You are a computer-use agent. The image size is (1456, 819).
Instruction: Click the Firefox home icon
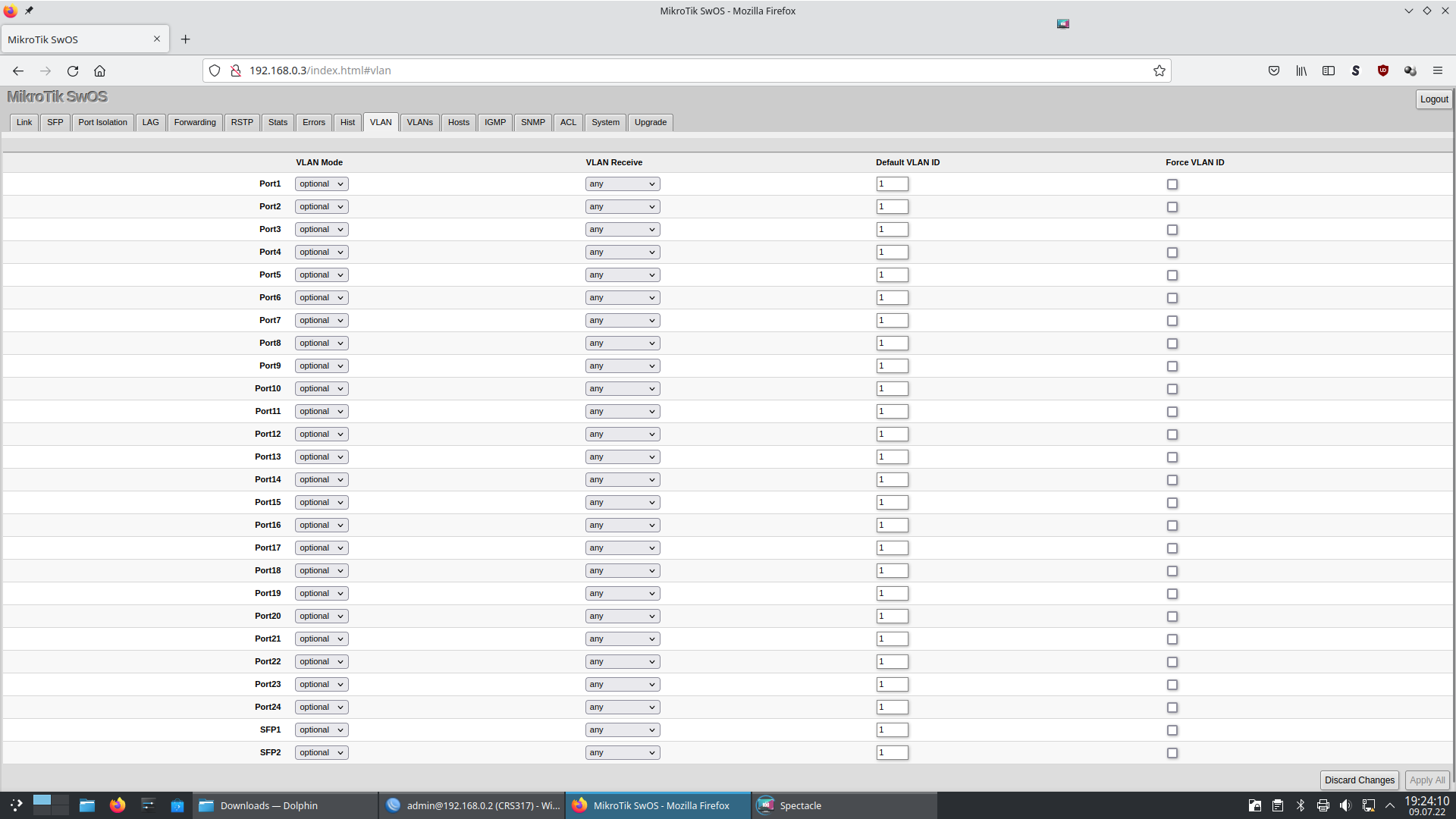point(99,71)
